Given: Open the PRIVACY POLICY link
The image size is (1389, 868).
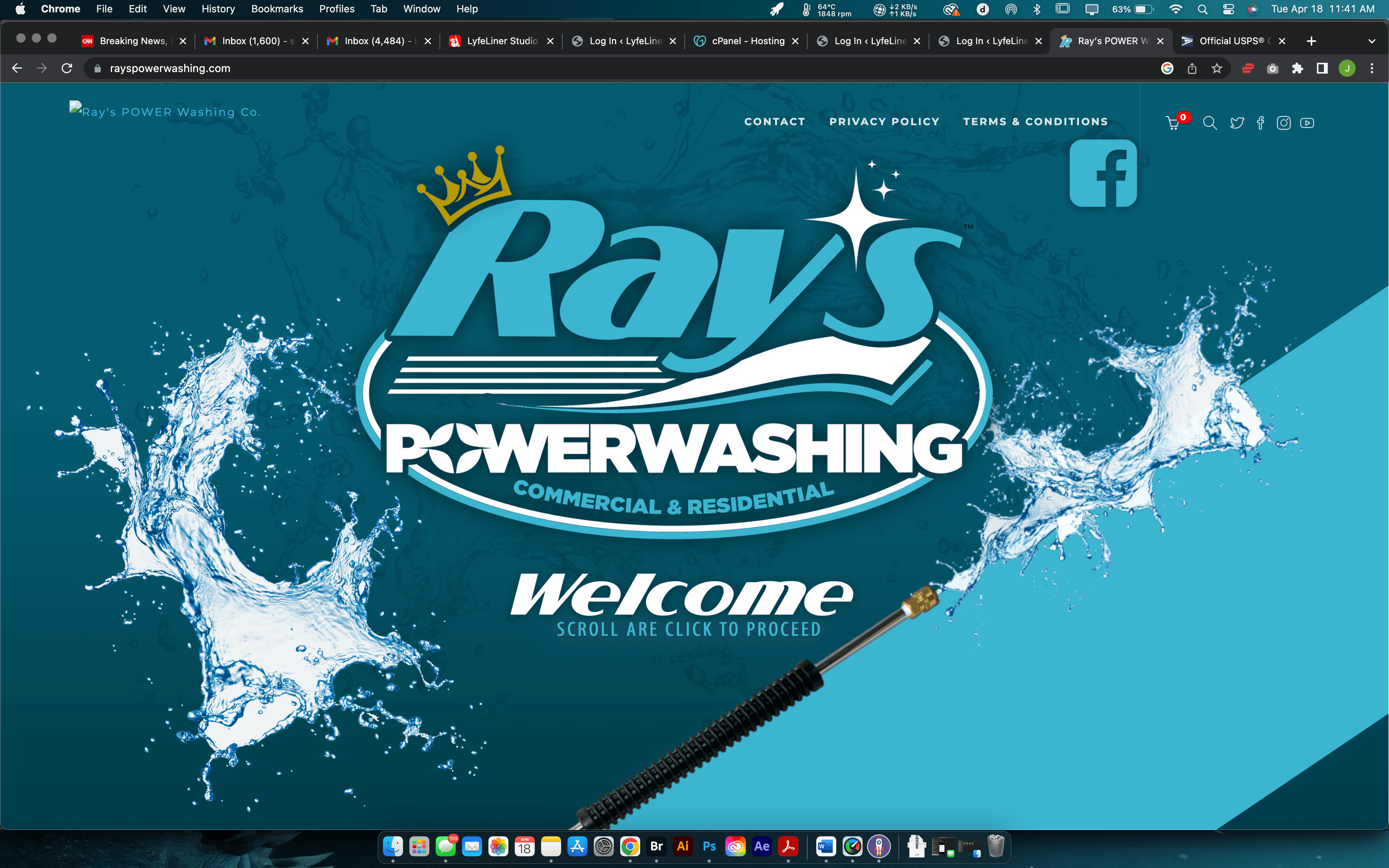Looking at the screenshot, I should click(x=884, y=122).
